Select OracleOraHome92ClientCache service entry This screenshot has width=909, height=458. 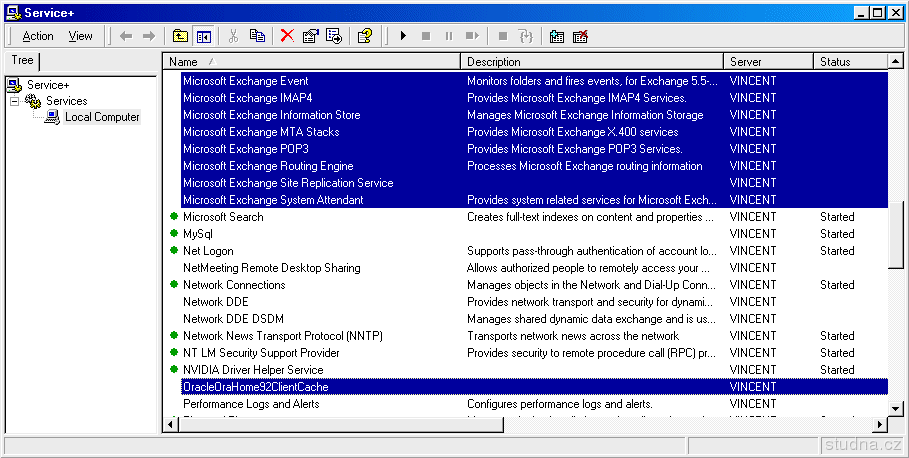click(255, 387)
